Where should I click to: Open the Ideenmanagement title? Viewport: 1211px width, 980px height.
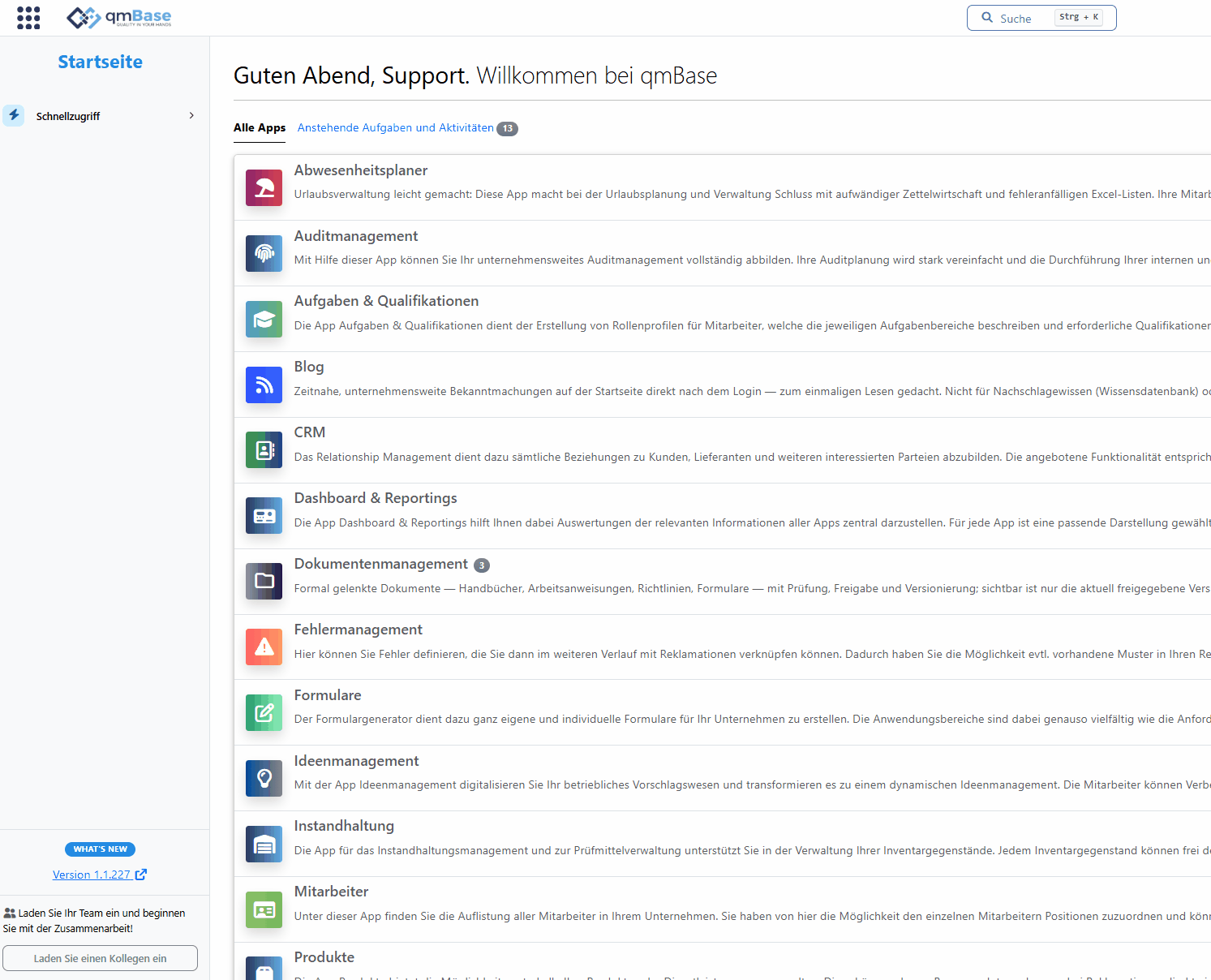357,761
